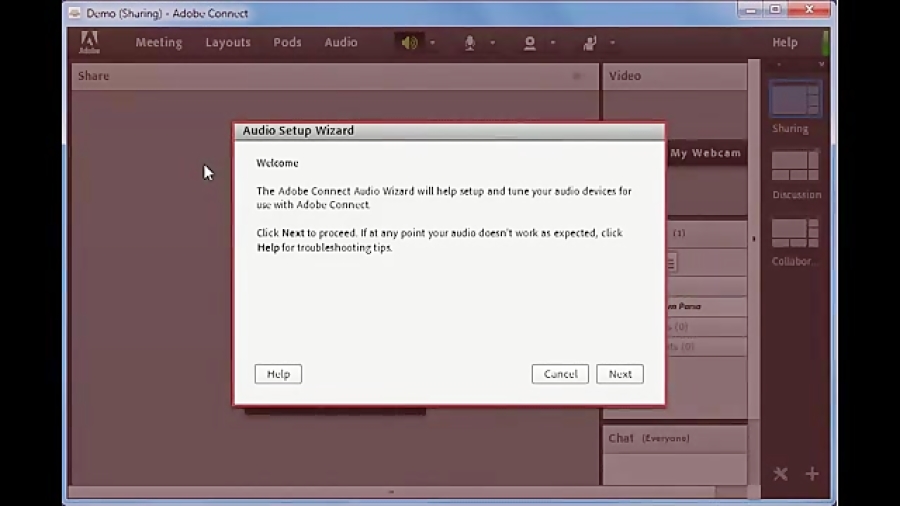Open the Layouts menu

(228, 42)
